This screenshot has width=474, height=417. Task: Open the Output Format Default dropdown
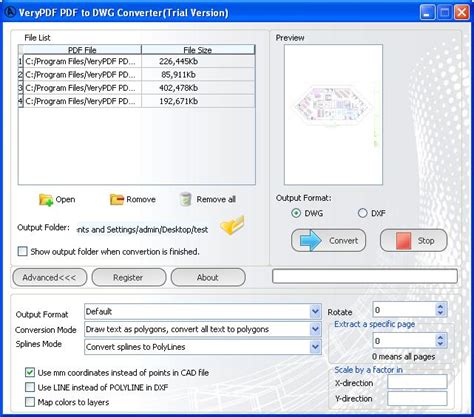coord(315,312)
